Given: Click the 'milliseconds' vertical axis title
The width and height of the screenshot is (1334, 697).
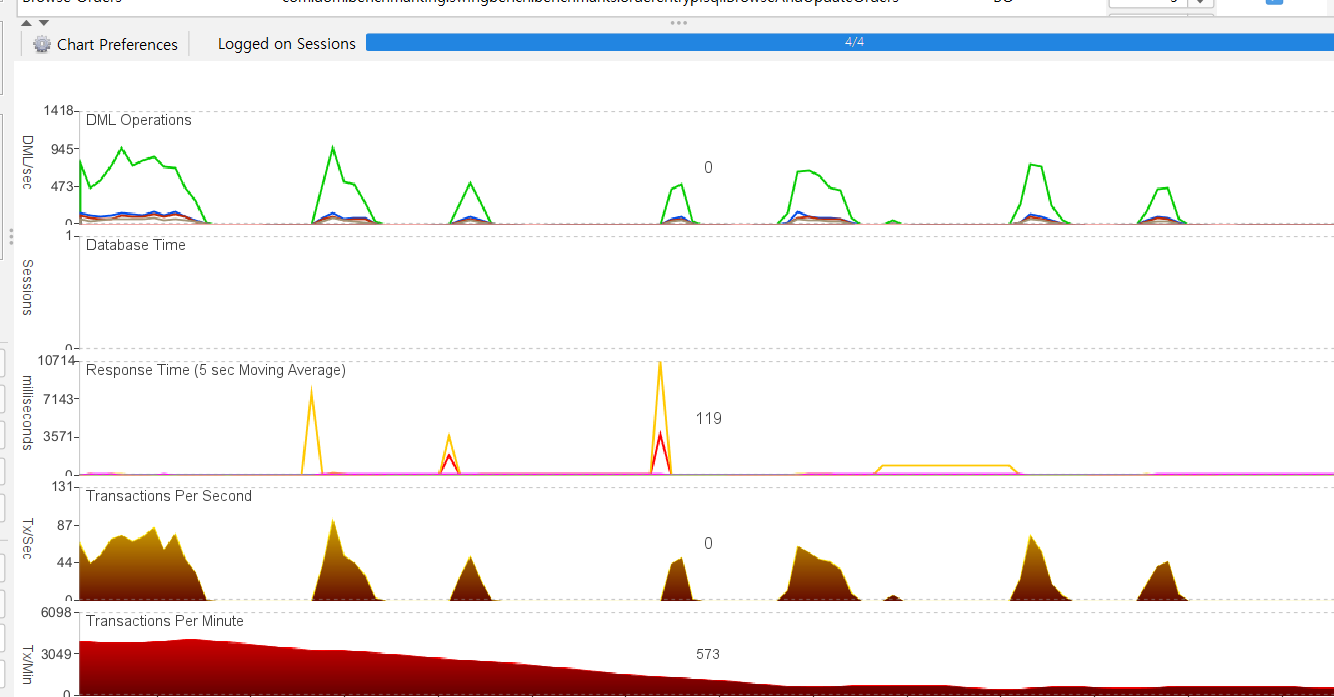Looking at the screenshot, I should [x=28, y=412].
